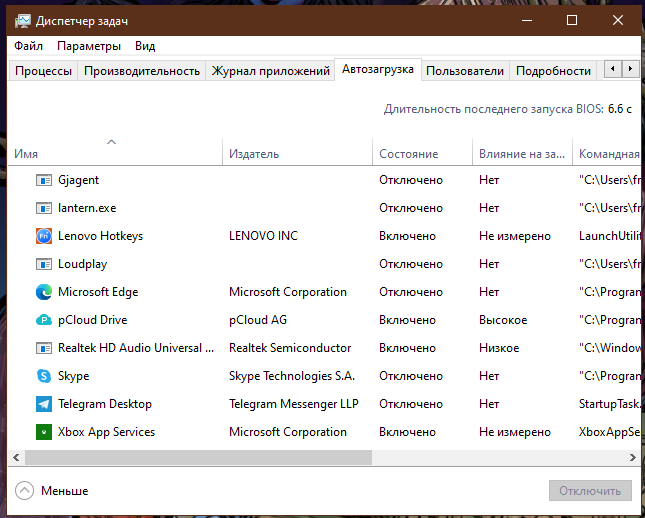The height and width of the screenshot is (518, 645).
Task: Click the lantern.exe row icon
Action: point(44,208)
